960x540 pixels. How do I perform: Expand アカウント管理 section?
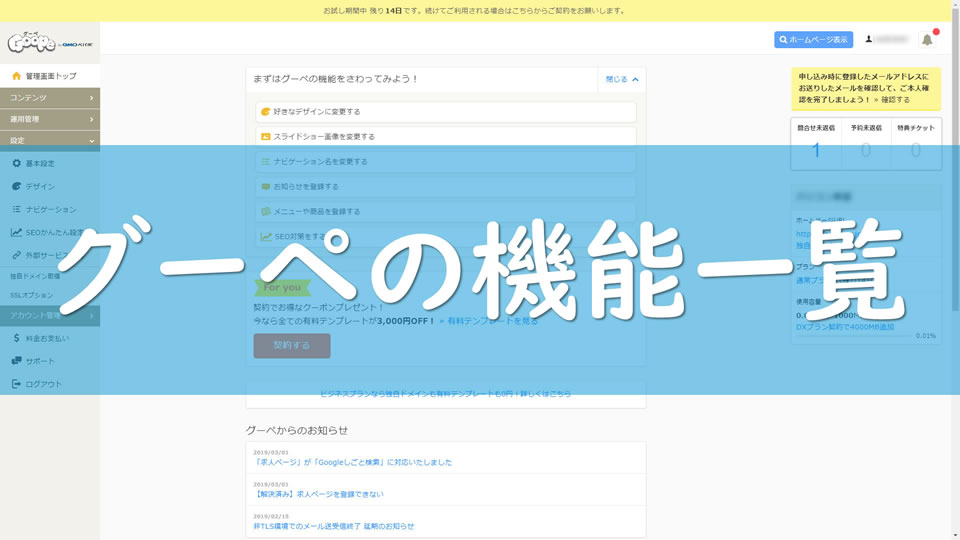pyautogui.click(x=50, y=316)
